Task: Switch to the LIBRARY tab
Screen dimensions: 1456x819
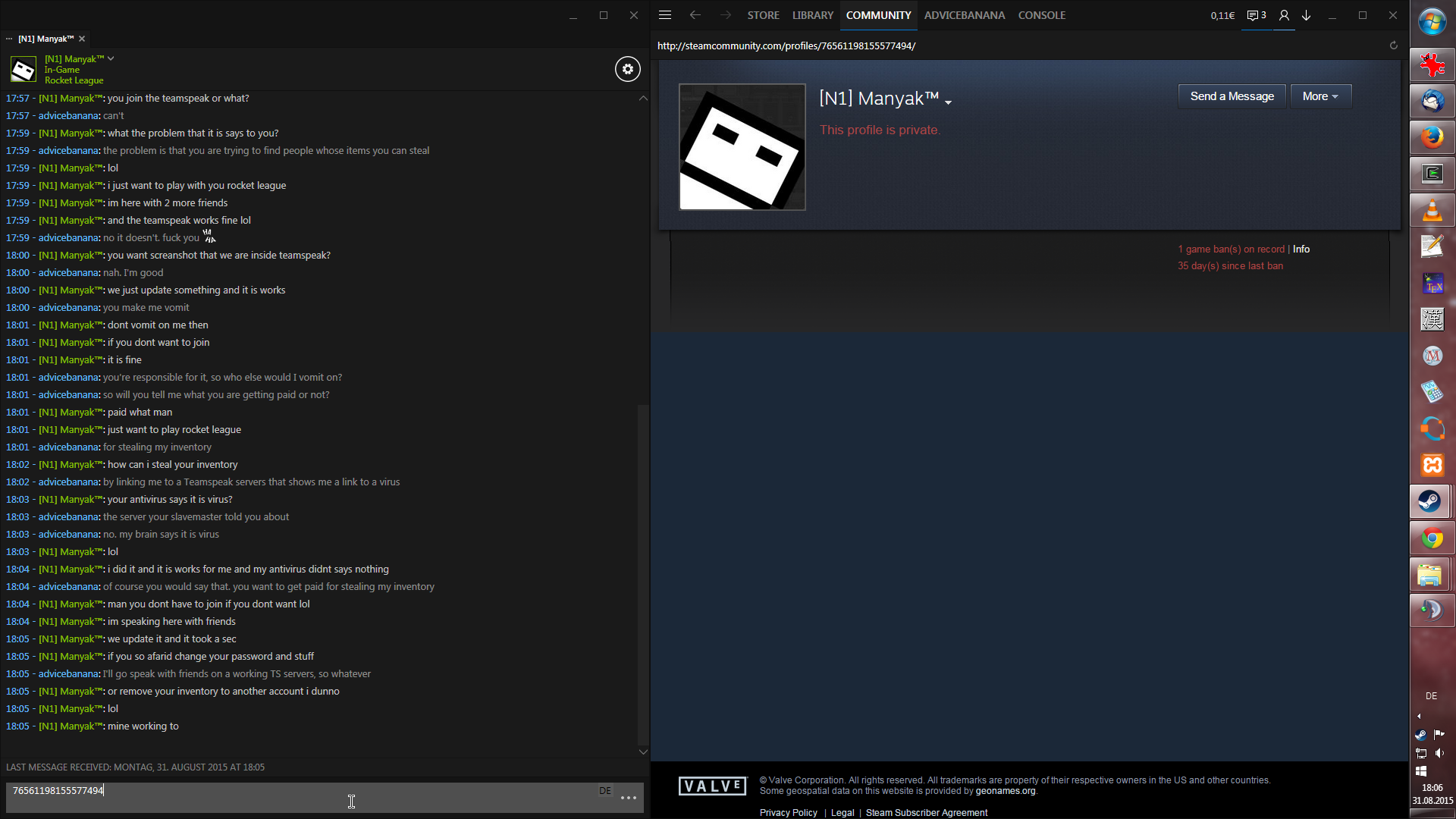Action: pos(812,15)
